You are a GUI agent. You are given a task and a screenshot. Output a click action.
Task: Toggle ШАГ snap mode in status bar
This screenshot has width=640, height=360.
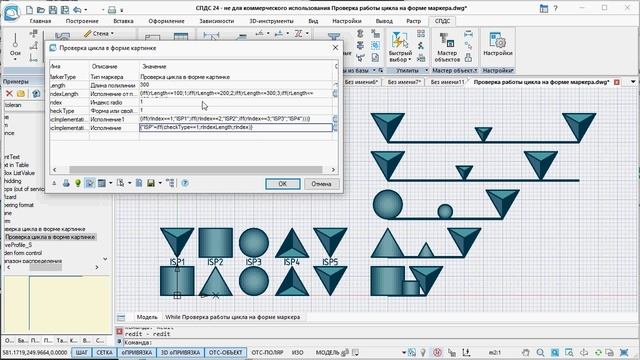pos(82,352)
